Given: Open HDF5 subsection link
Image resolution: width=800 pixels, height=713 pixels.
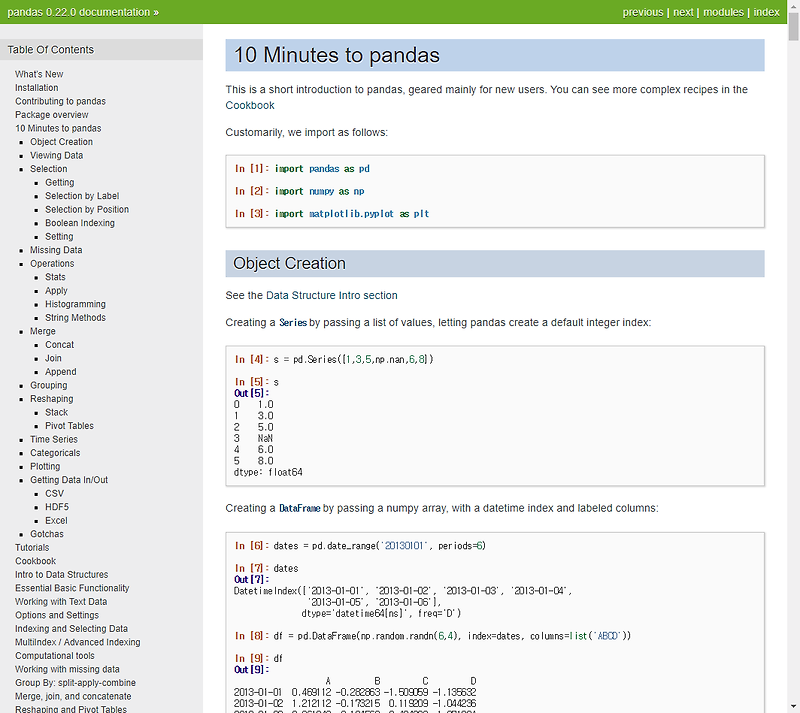Looking at the screenshot, I should (x=57, y=507).
